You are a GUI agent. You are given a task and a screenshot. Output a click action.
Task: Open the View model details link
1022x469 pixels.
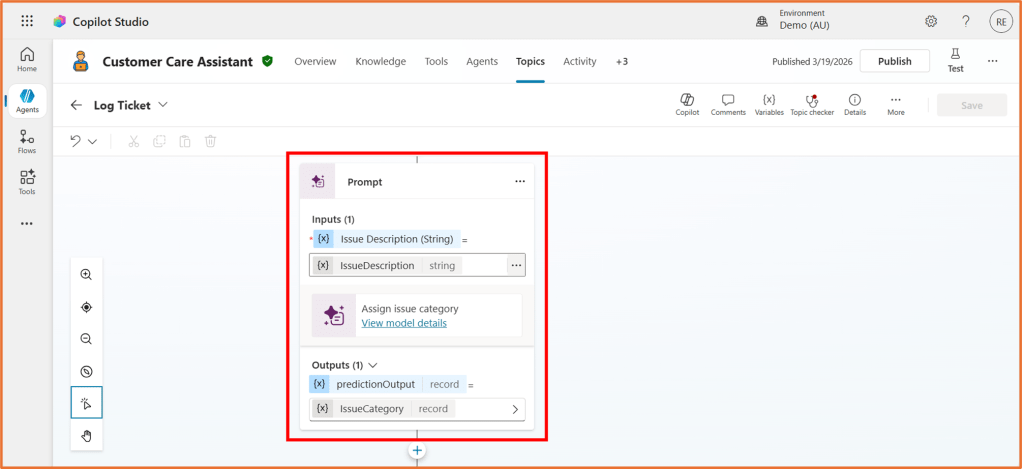[x=404, y=323]
